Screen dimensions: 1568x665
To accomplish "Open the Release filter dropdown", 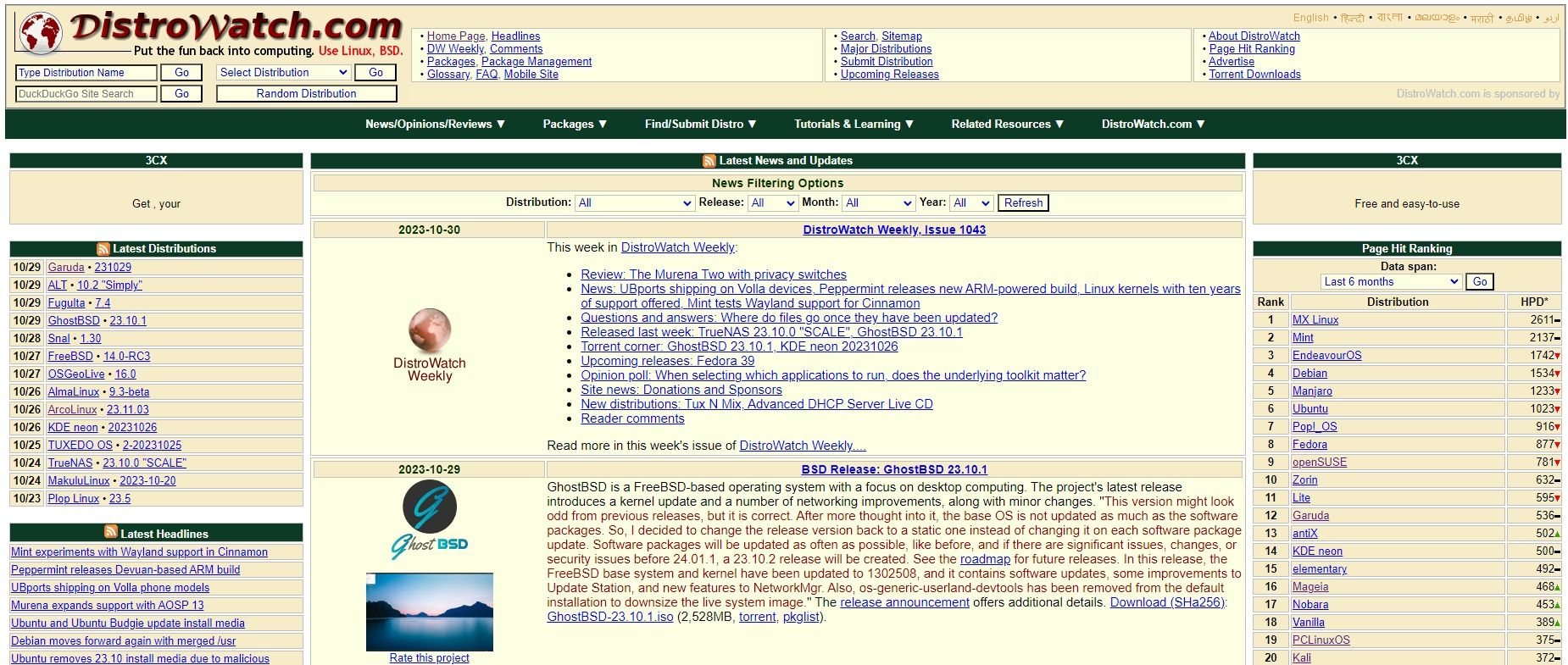I will [x=772, y=203].
